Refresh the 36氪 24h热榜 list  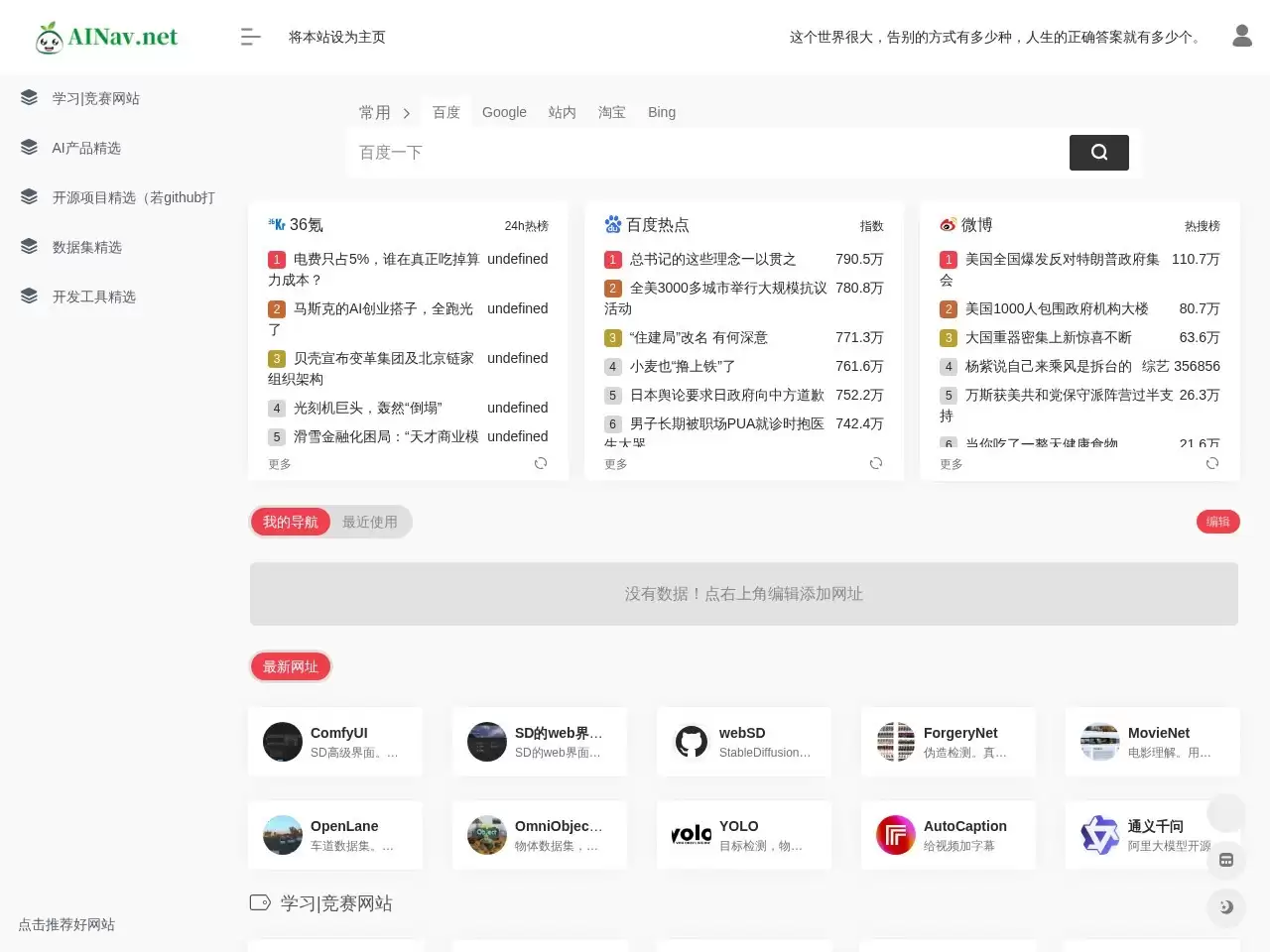[x=541, y=463]
